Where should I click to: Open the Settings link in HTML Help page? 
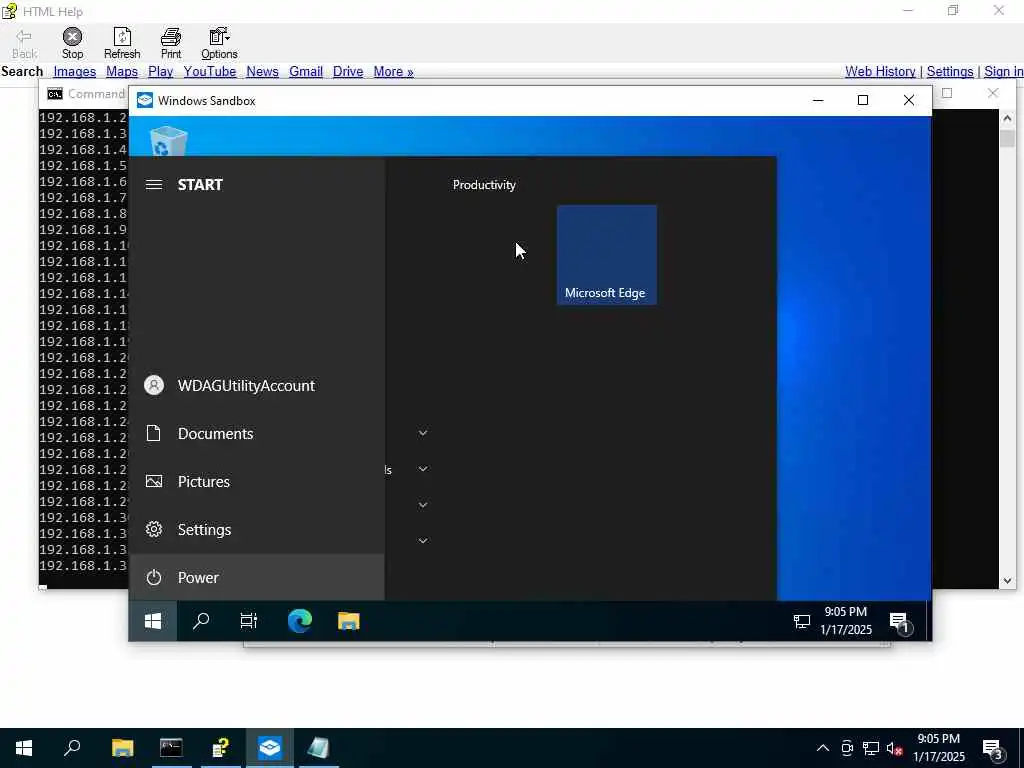click(x=950, y=71)
